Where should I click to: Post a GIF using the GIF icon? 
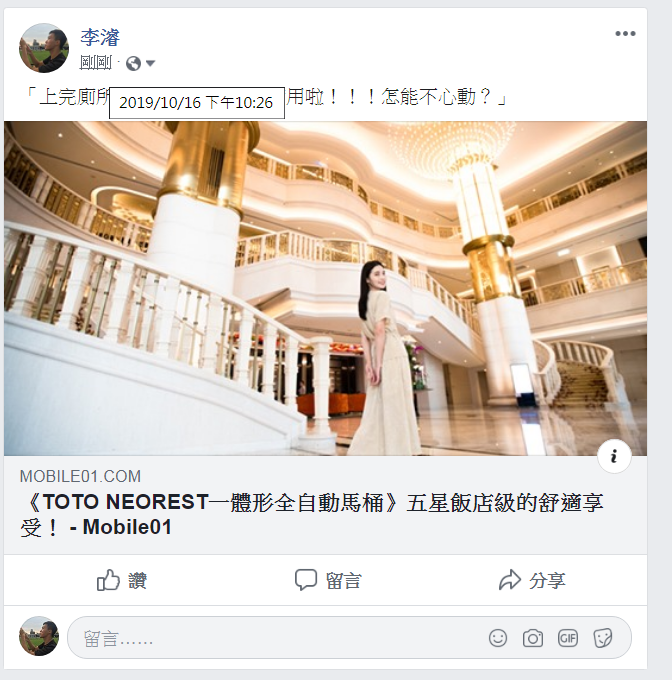(568, 638)
